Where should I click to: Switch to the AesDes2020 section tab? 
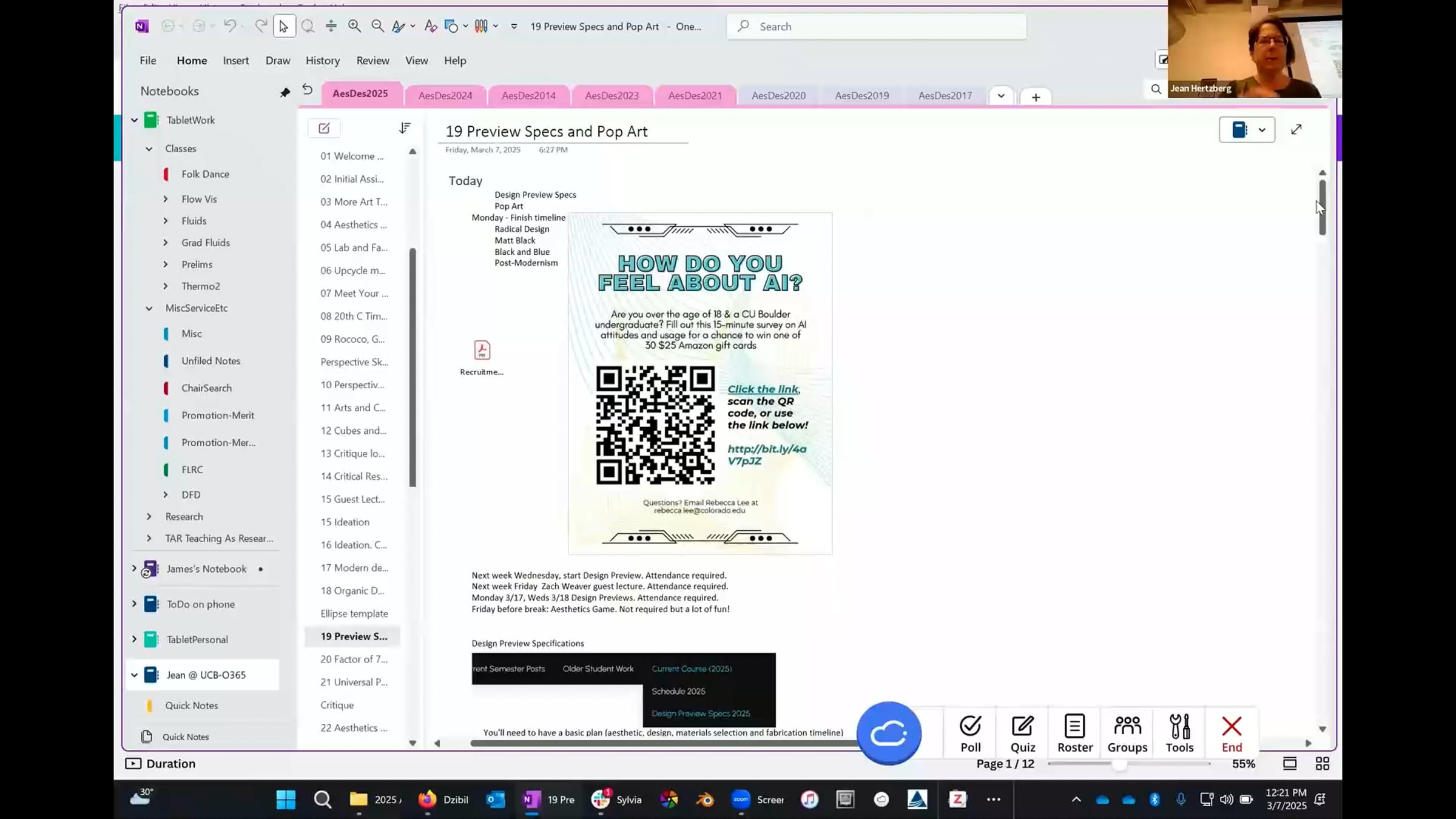point(778,96)
